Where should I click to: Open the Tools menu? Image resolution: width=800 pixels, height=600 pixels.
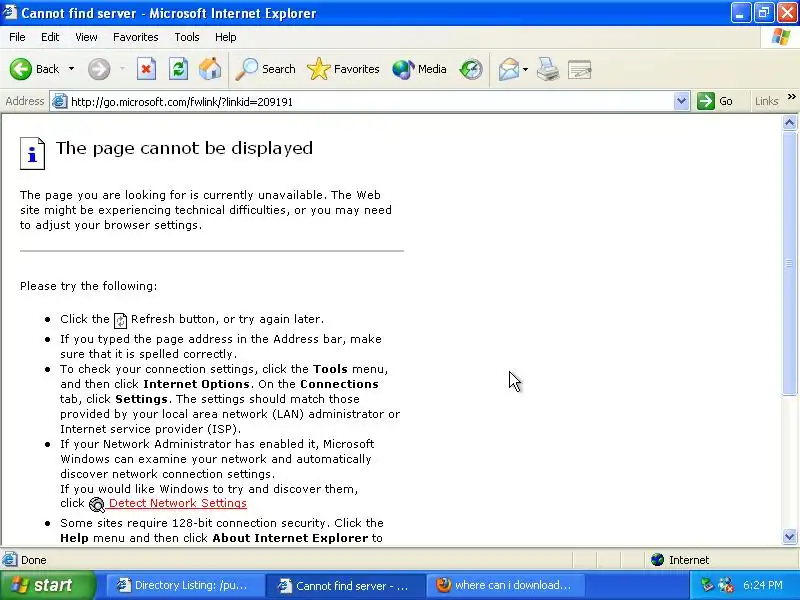click(187, 37)
